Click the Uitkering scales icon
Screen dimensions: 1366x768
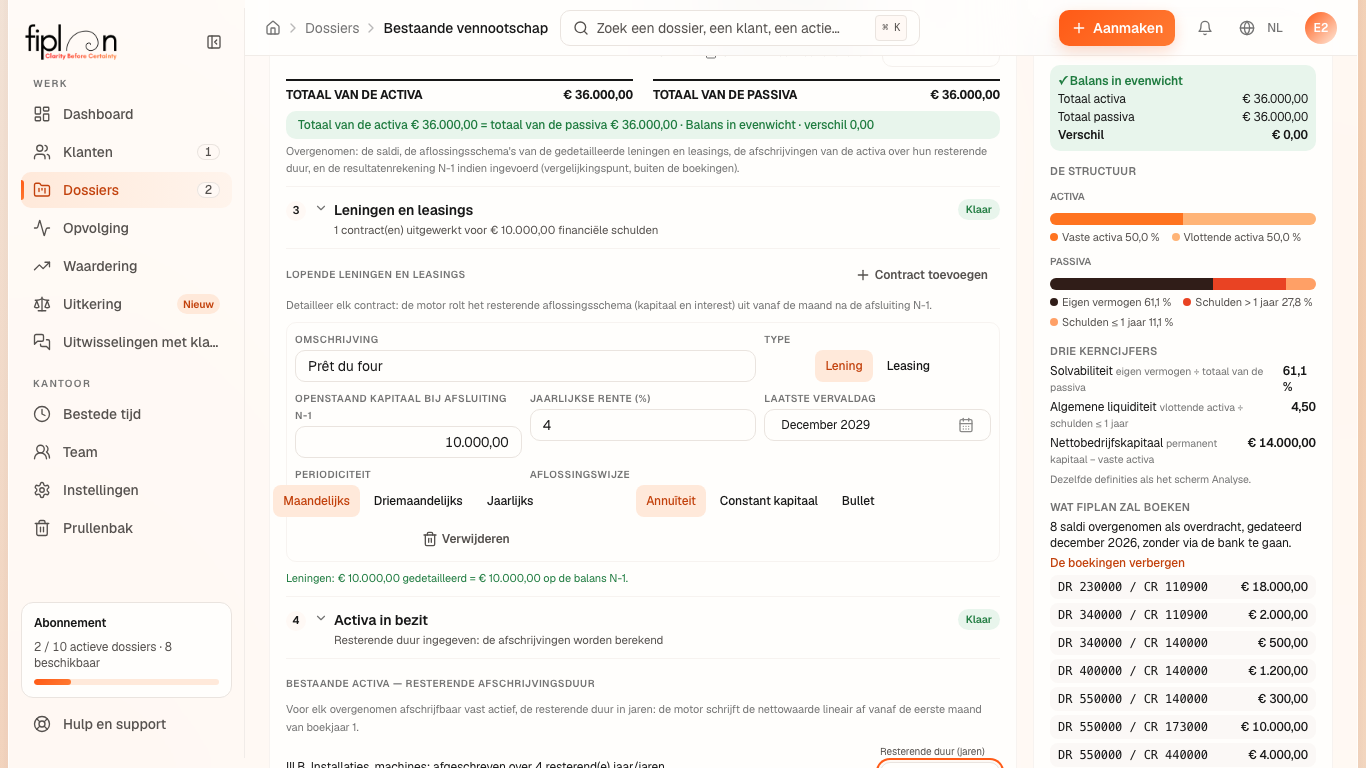(42, 304)
